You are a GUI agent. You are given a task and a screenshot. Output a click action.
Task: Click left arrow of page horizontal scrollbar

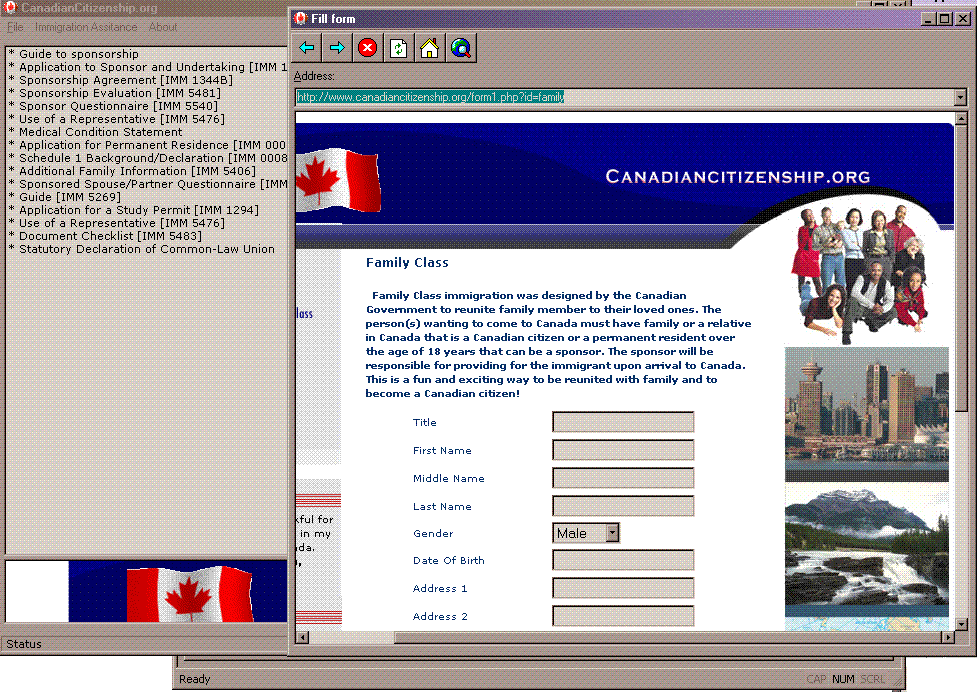coord(302,637)
